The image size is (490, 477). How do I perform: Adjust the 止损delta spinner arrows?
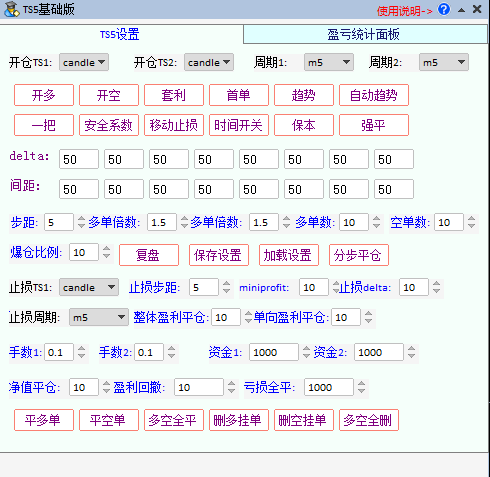click(x=436, y=287)
